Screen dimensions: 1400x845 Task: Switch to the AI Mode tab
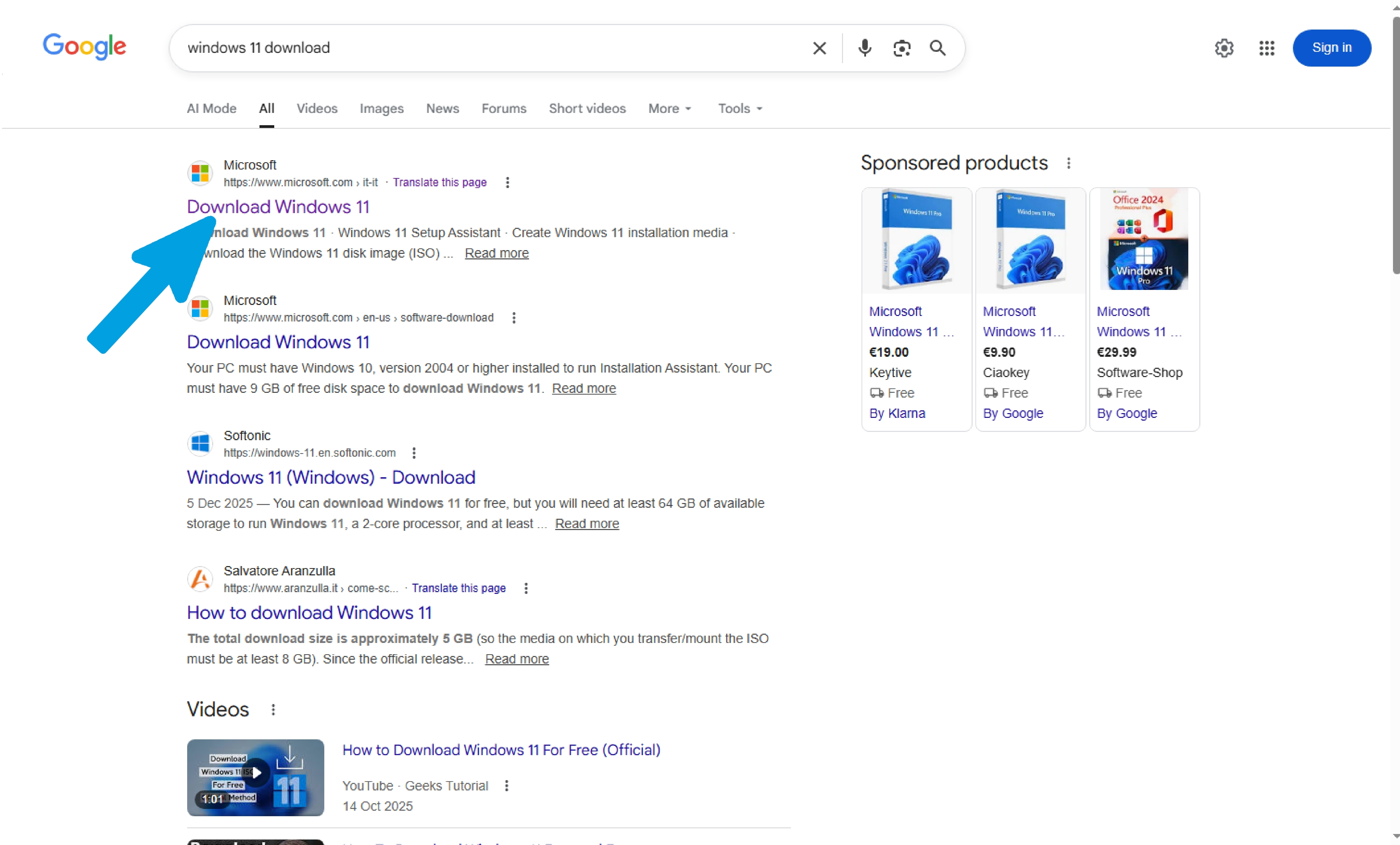pyautogui.click(x=211, y=109)
